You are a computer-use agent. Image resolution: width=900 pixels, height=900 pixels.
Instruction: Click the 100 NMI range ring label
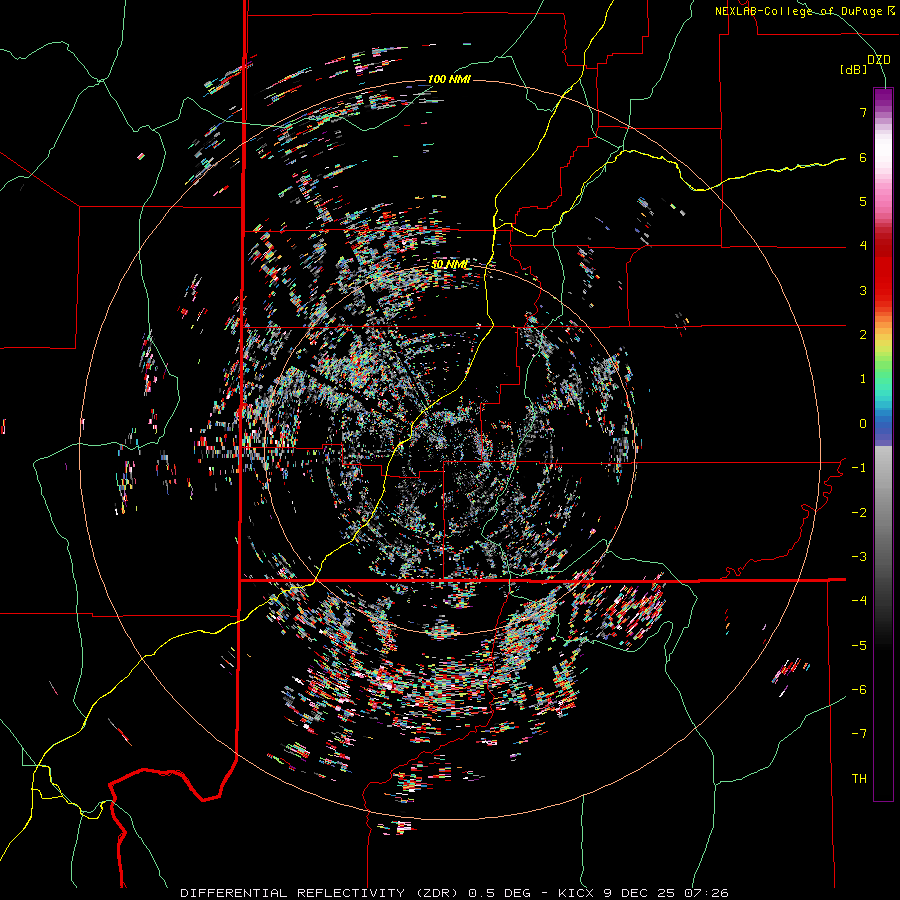point(449,79)
